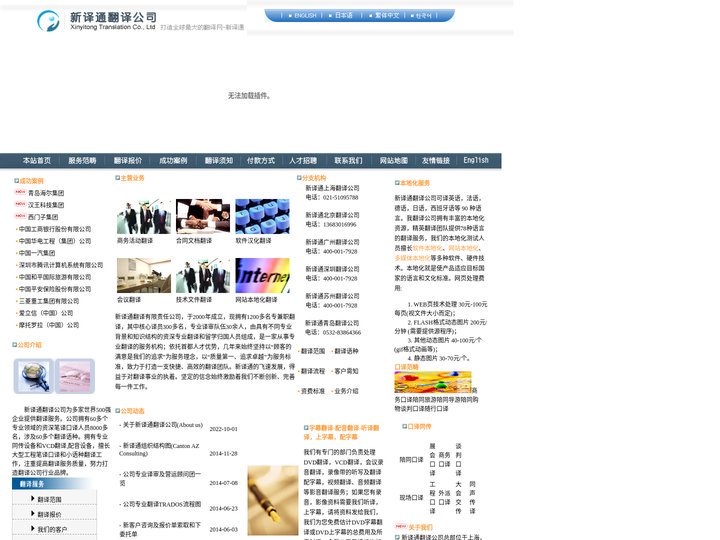720x540 pixels.
Task: Click the colorful banner under 口译范畴
Action: 433,382
